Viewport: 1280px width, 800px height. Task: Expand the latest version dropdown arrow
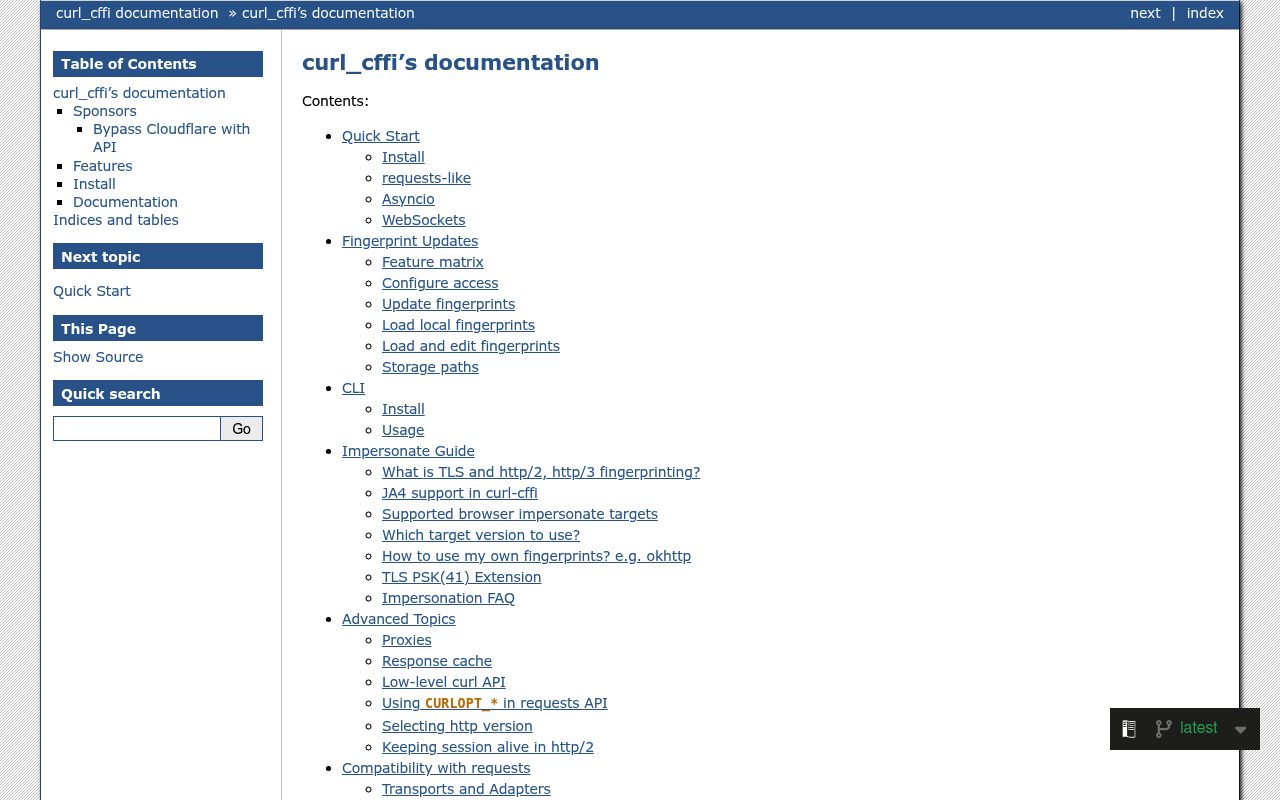(x=1240, y=730)
